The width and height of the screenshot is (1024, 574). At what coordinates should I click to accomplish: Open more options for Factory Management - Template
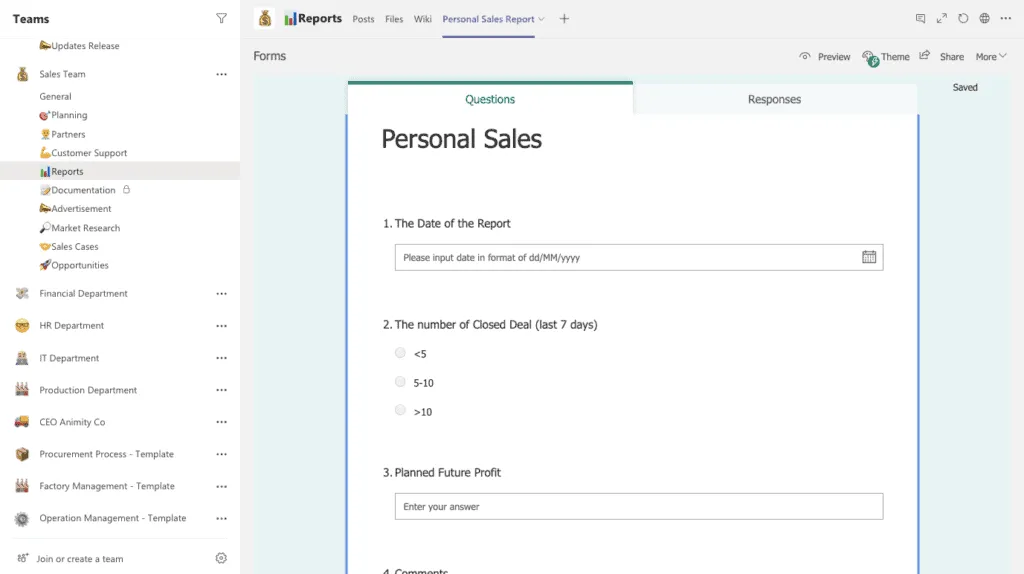(221, 486)
